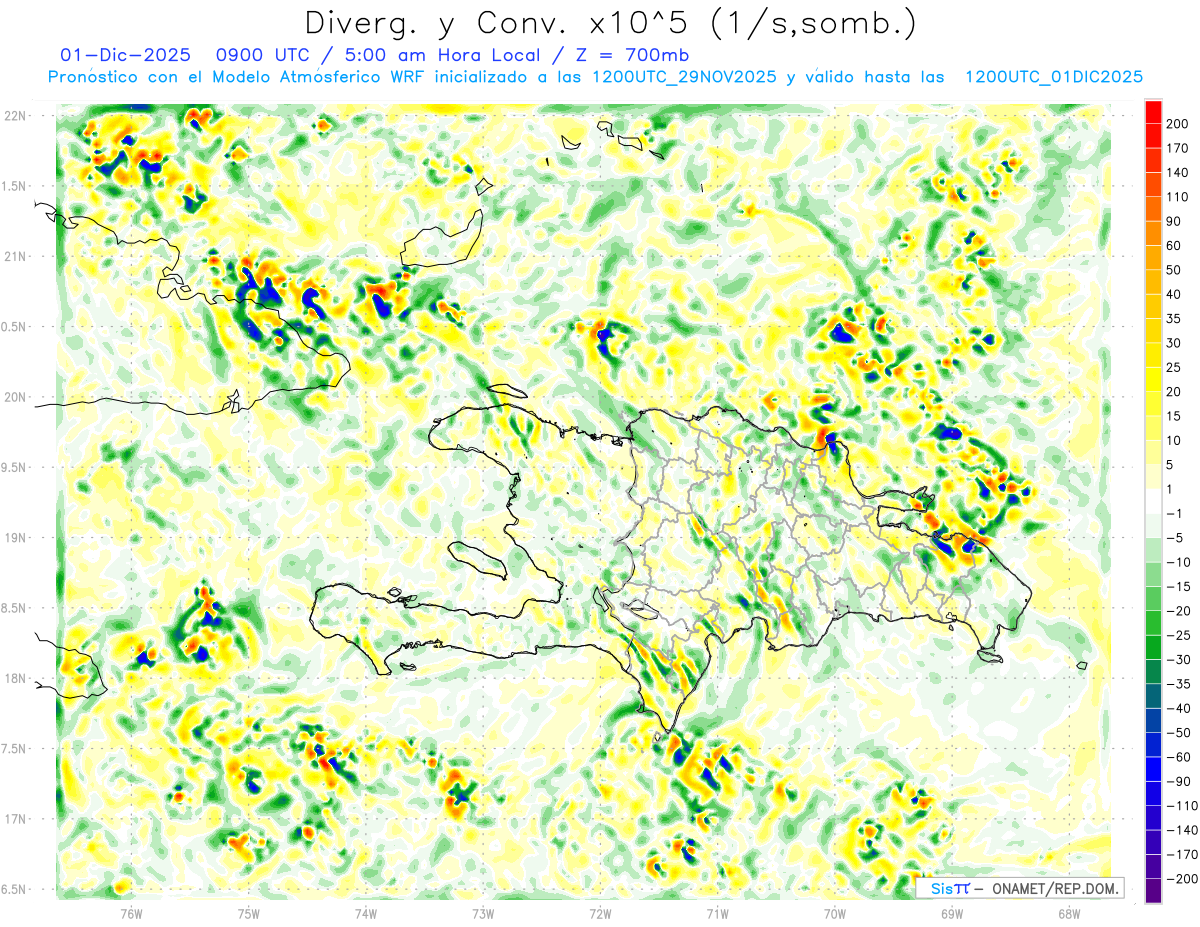1200x927 pixels.
Task: Click the colorbar value "-10"
Action: click(1178, 562)
